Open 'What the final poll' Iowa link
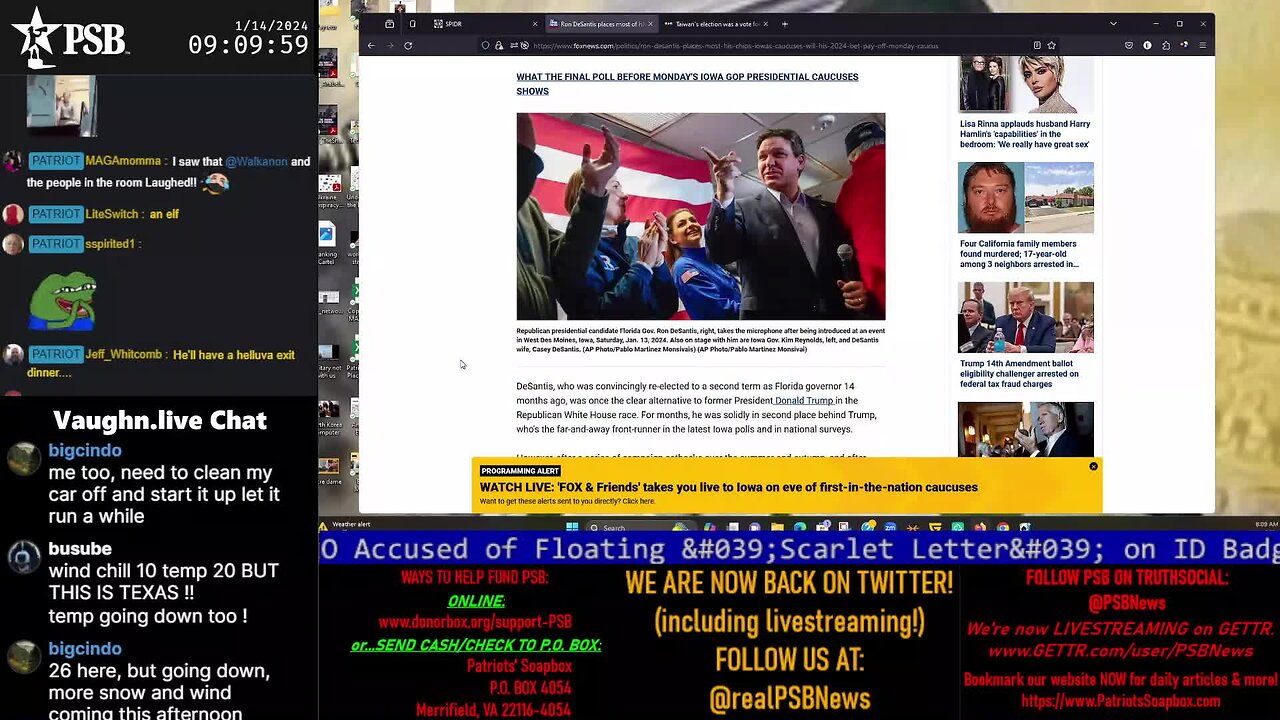Screen dimensions: 1280x720 (687, 84)
